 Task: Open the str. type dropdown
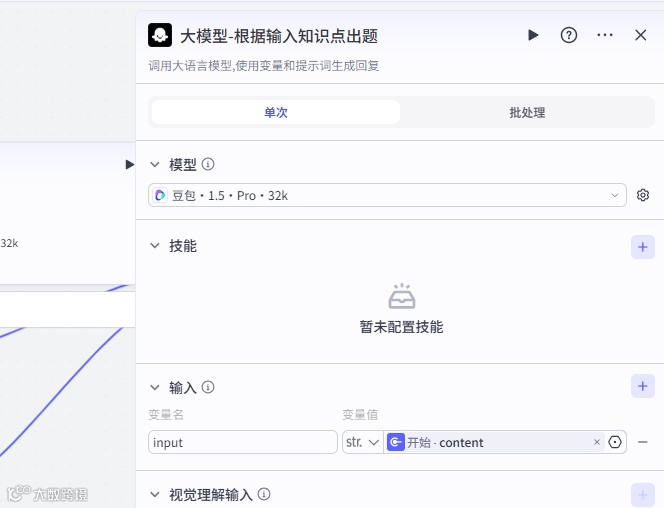coord(362,442)
